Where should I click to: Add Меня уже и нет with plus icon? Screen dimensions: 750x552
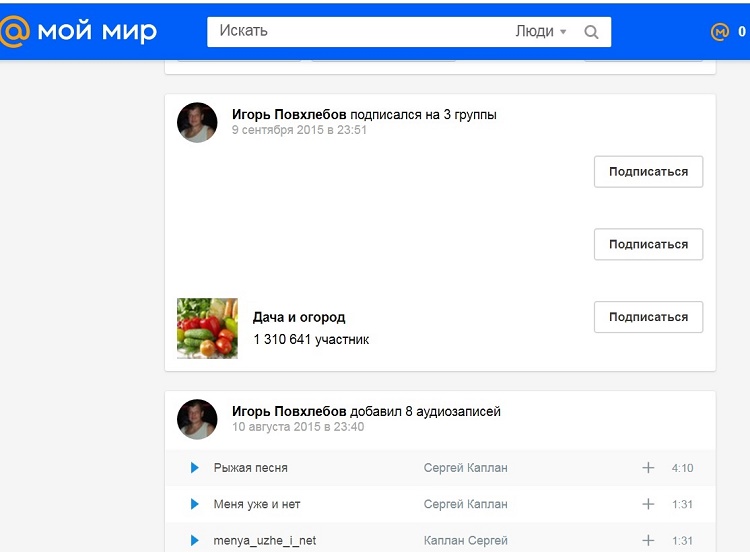(648, 504)
